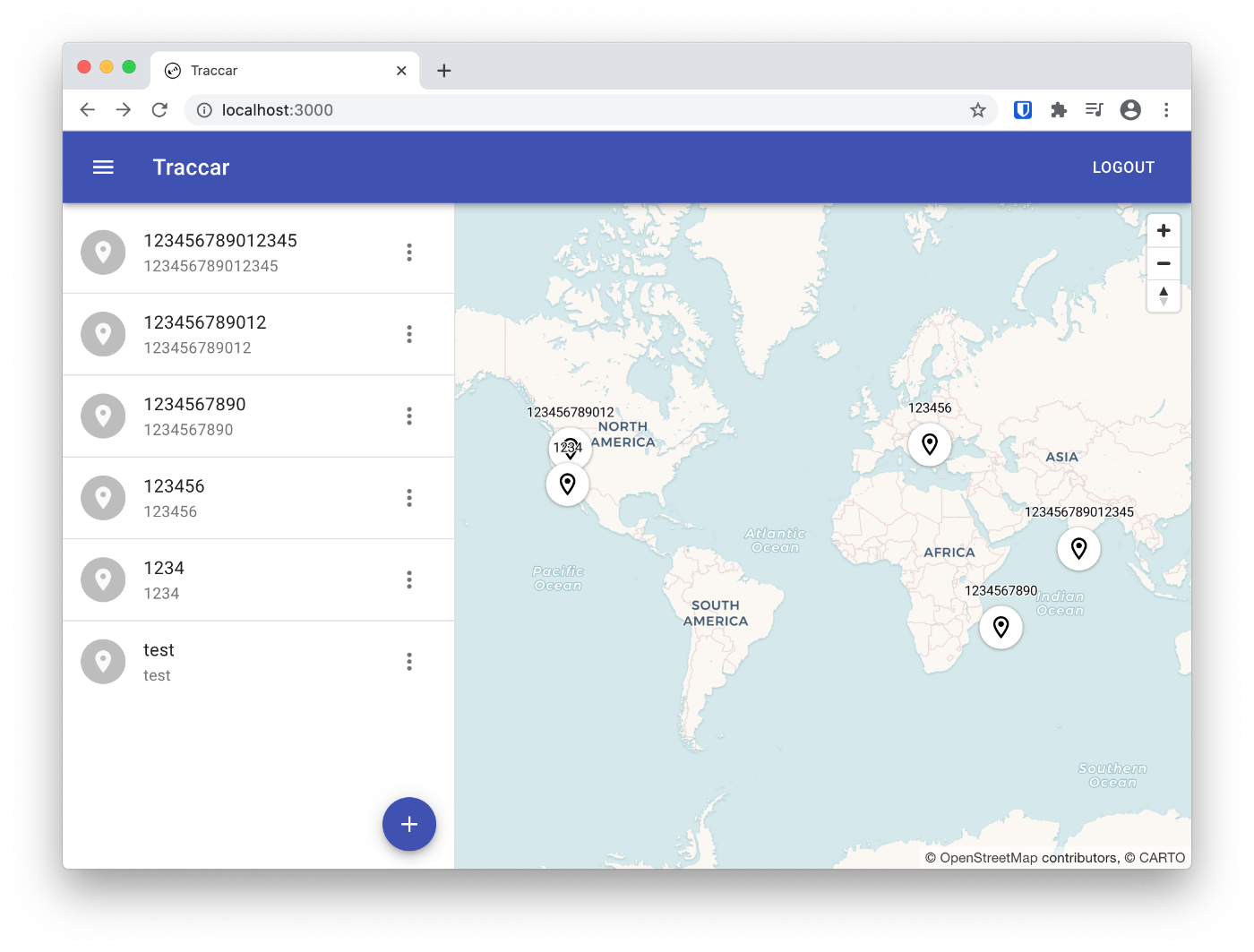Click the LOGOUT button
Screen dimensions: 1254x952
point(1123,167)
